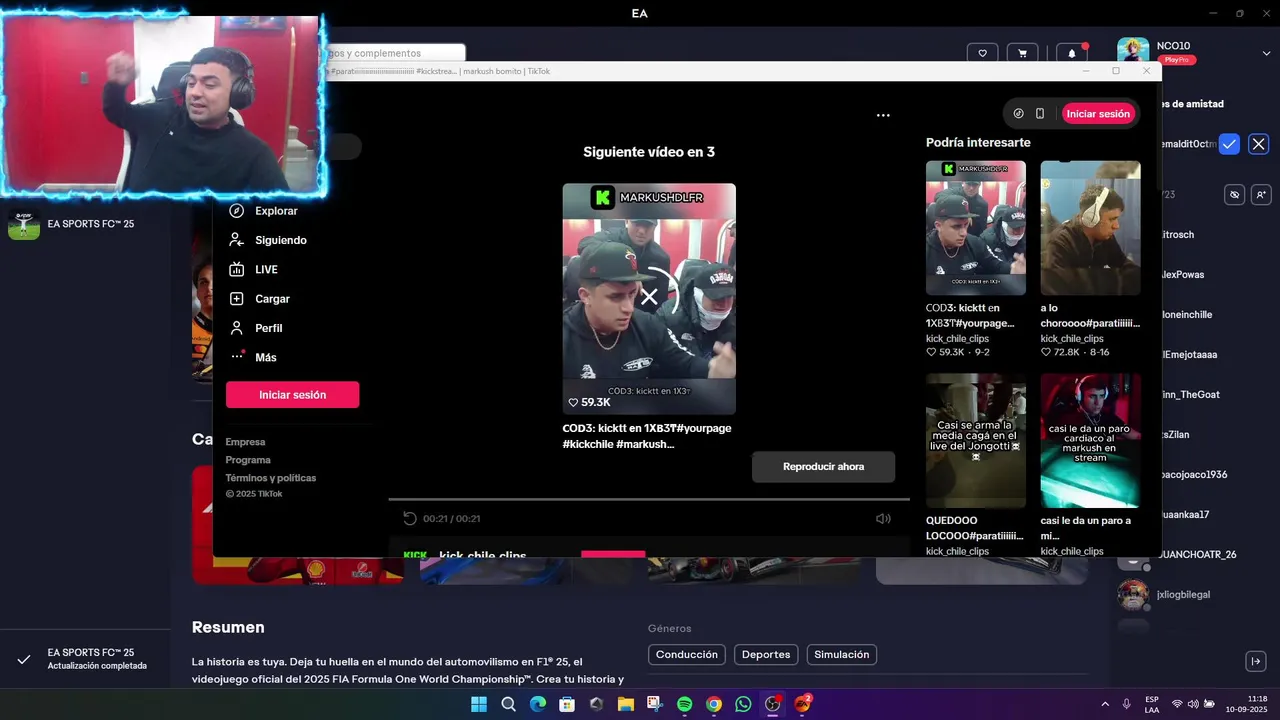Click the pink sidebar Iniciar sesión button
The width and height of the screenshot is (1280, 720).
pos(292,395)
